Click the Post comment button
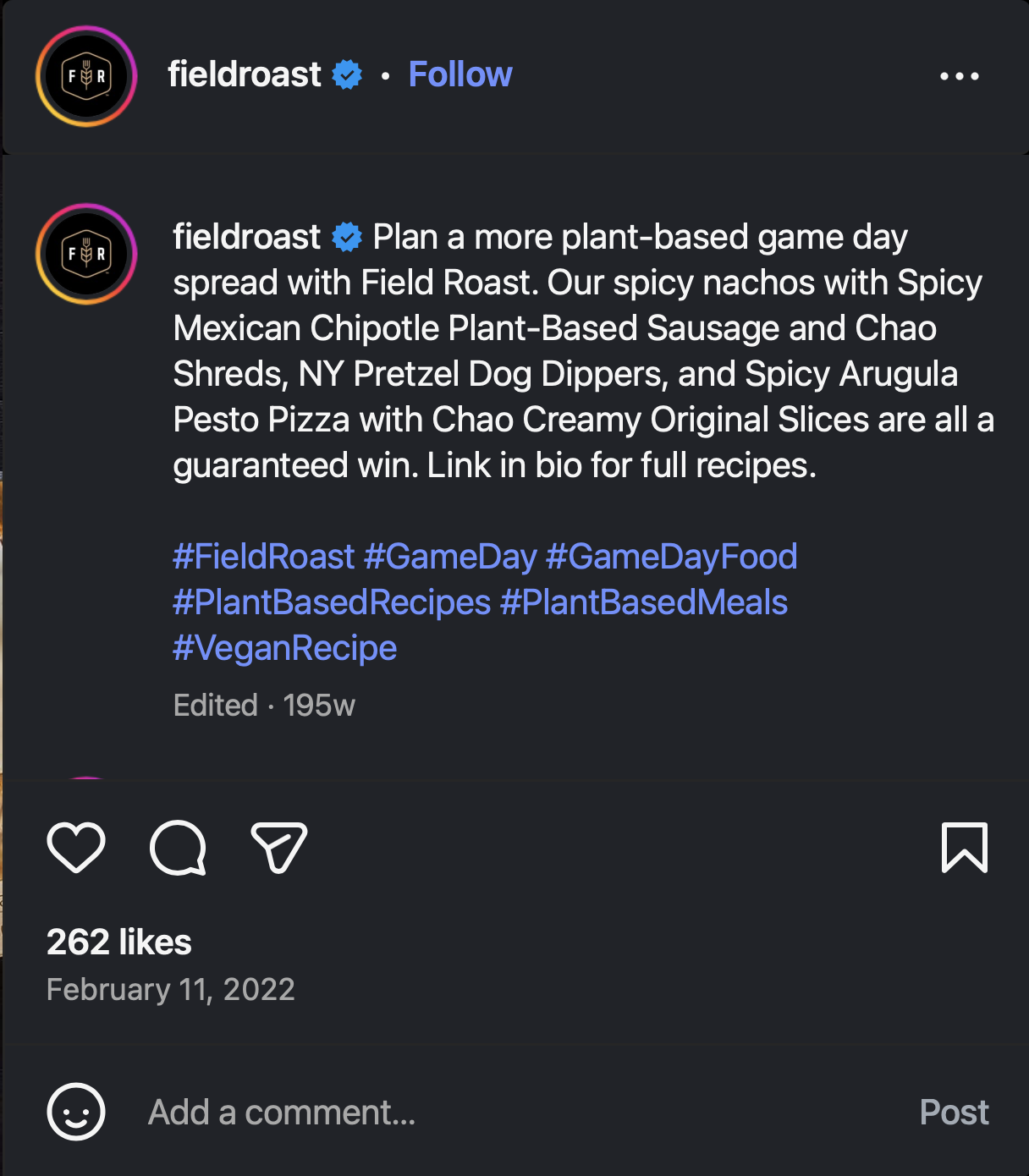This screenshot has height=1176, width=1029. pyautogui.click(x=954, y=1112)
